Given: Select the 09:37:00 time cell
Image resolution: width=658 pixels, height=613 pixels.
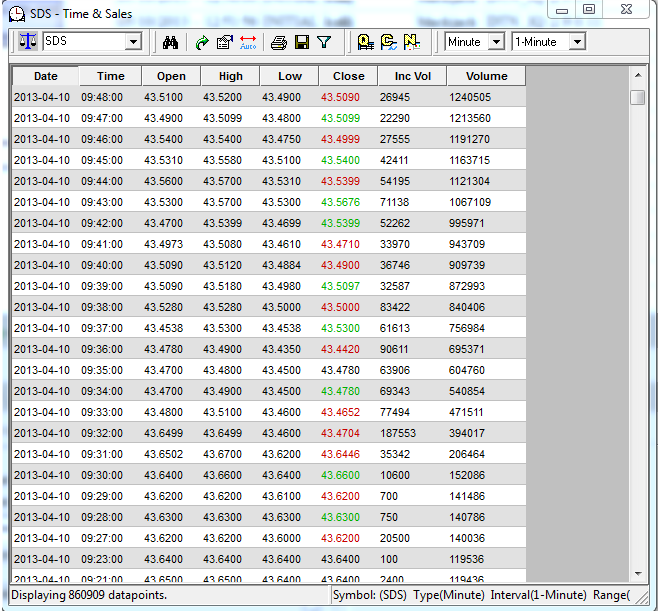Looking at the screenshot, I should point(102,328).
